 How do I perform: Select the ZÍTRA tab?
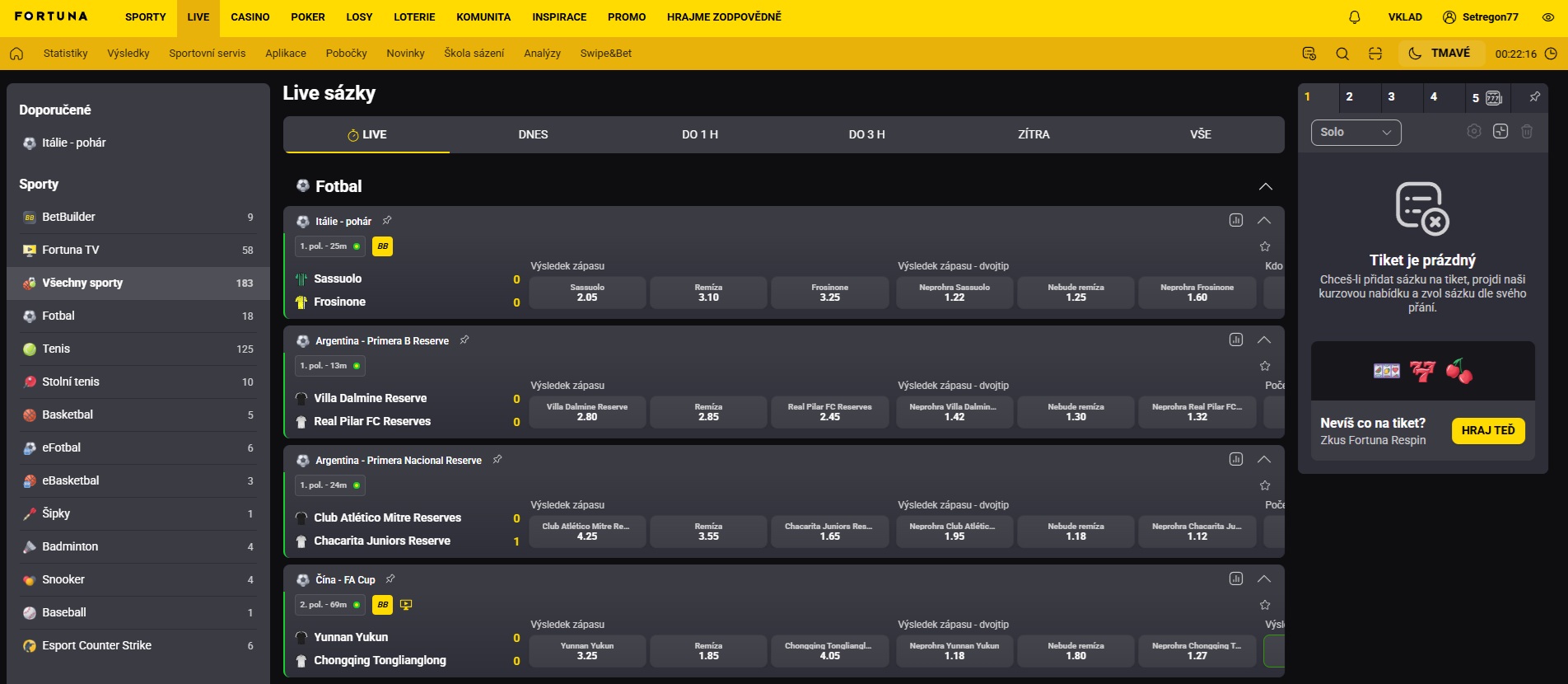[x=1034, y=134]
